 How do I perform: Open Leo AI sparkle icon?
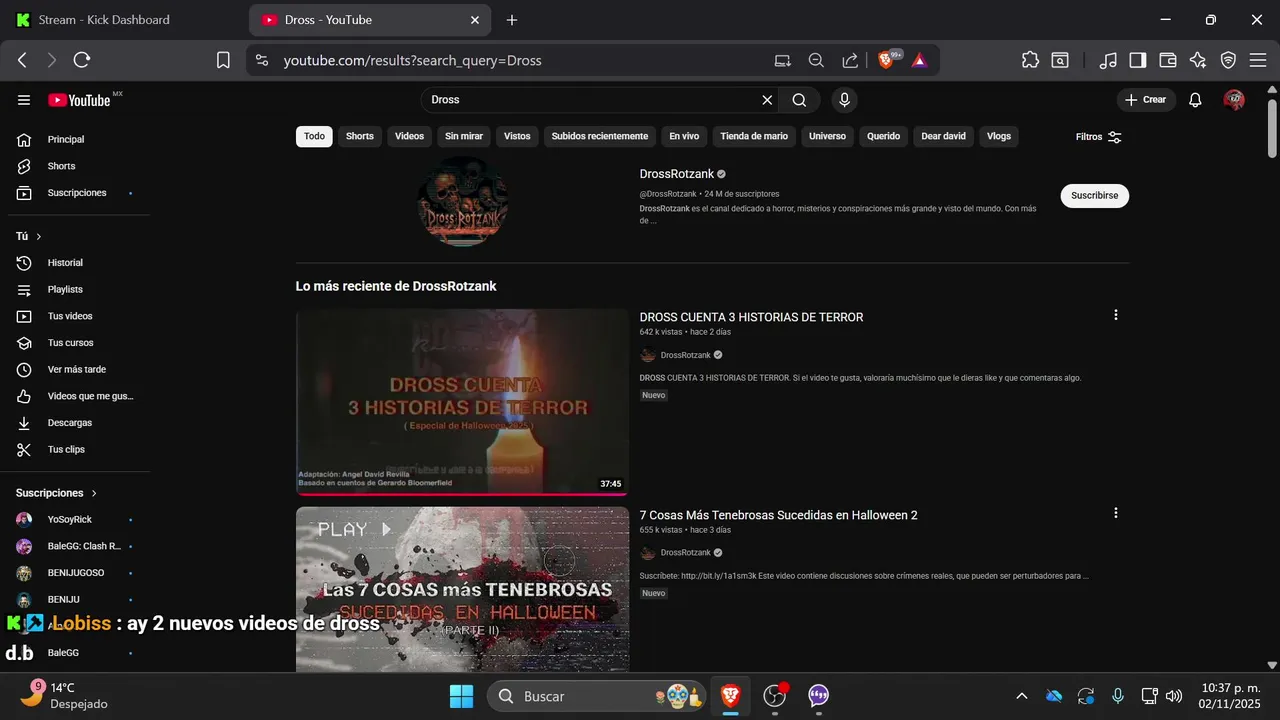[x=1198, y=60]
